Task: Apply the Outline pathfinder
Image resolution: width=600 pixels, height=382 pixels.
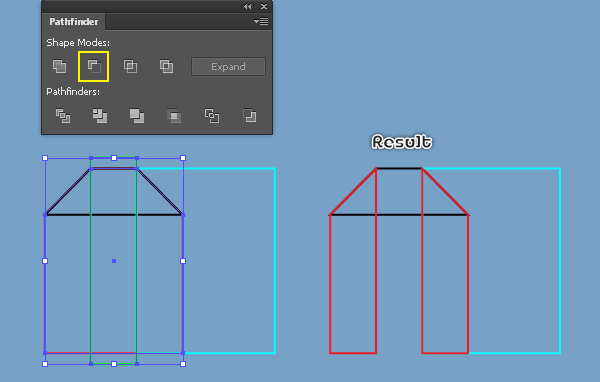Action: (x=212, y=116)
